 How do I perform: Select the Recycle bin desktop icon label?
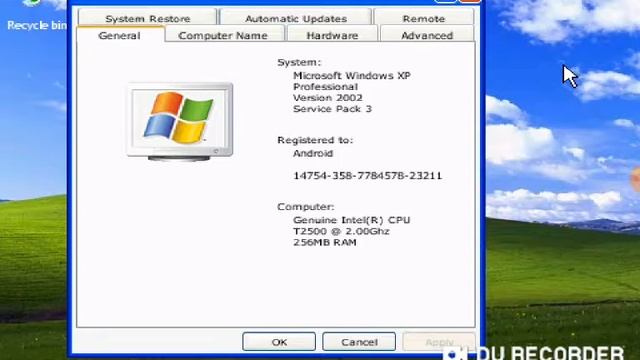(x=36, y=25)
